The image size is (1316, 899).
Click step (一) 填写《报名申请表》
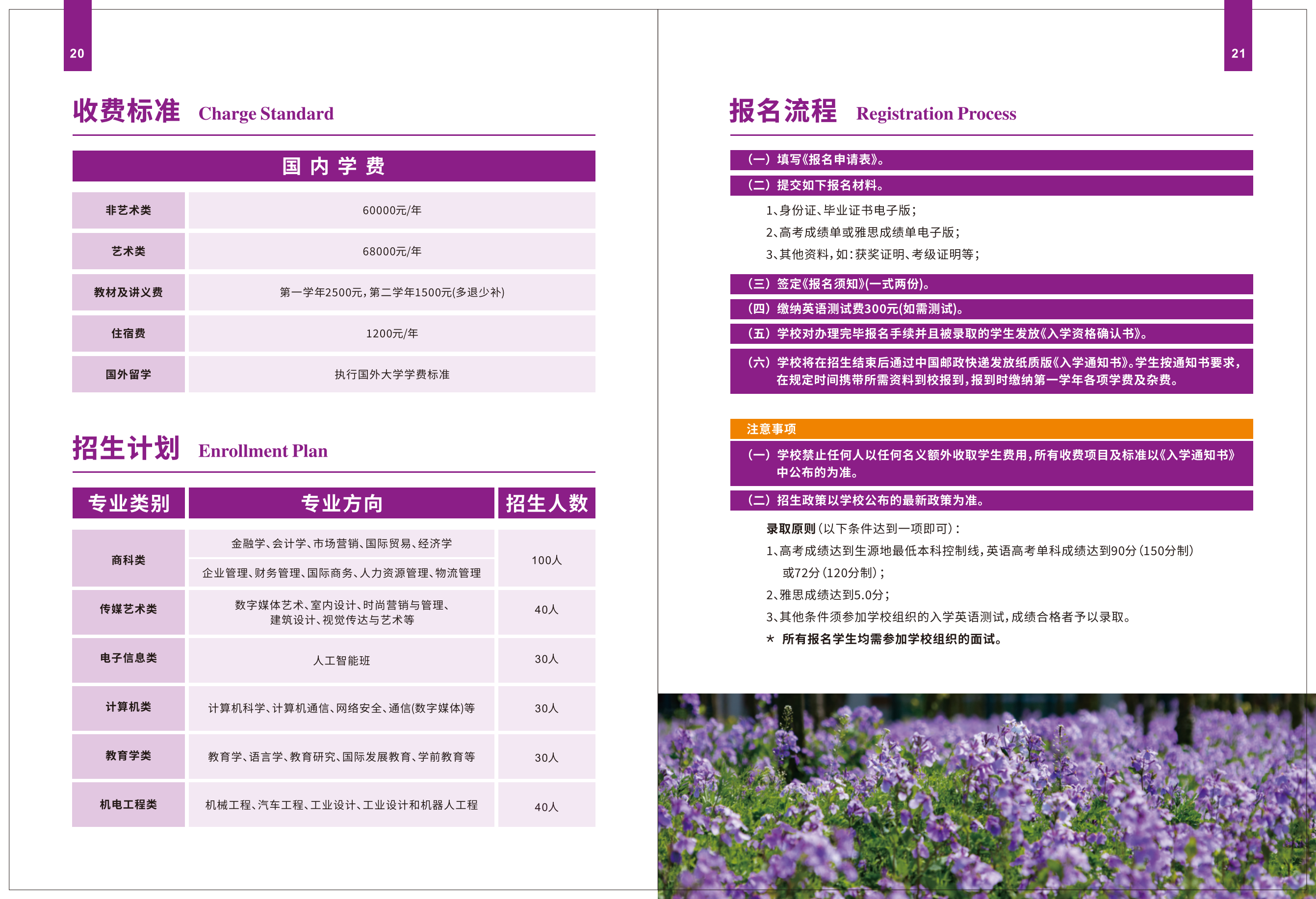pyautogui.click(x=991, y=160)
